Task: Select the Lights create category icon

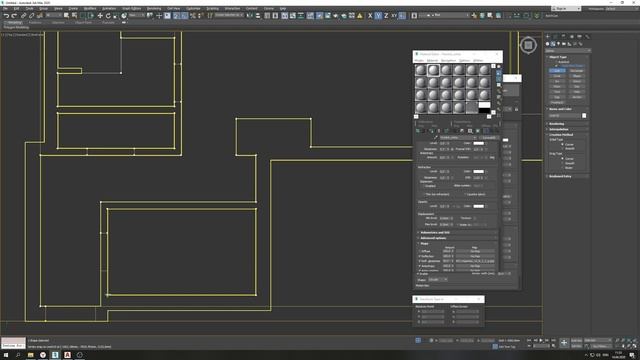Action: 559,44
